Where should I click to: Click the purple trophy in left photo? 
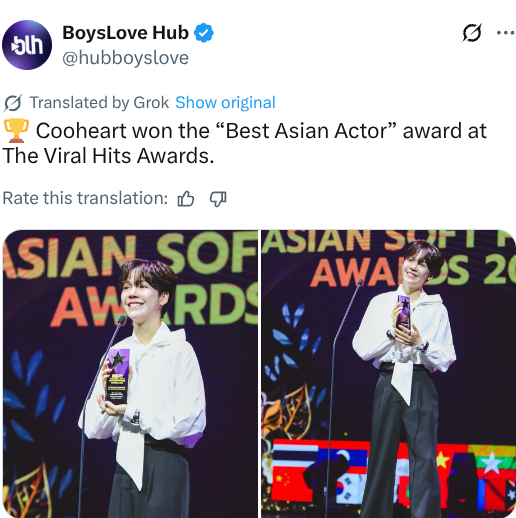pyautogui.click(x=117, y=376)
